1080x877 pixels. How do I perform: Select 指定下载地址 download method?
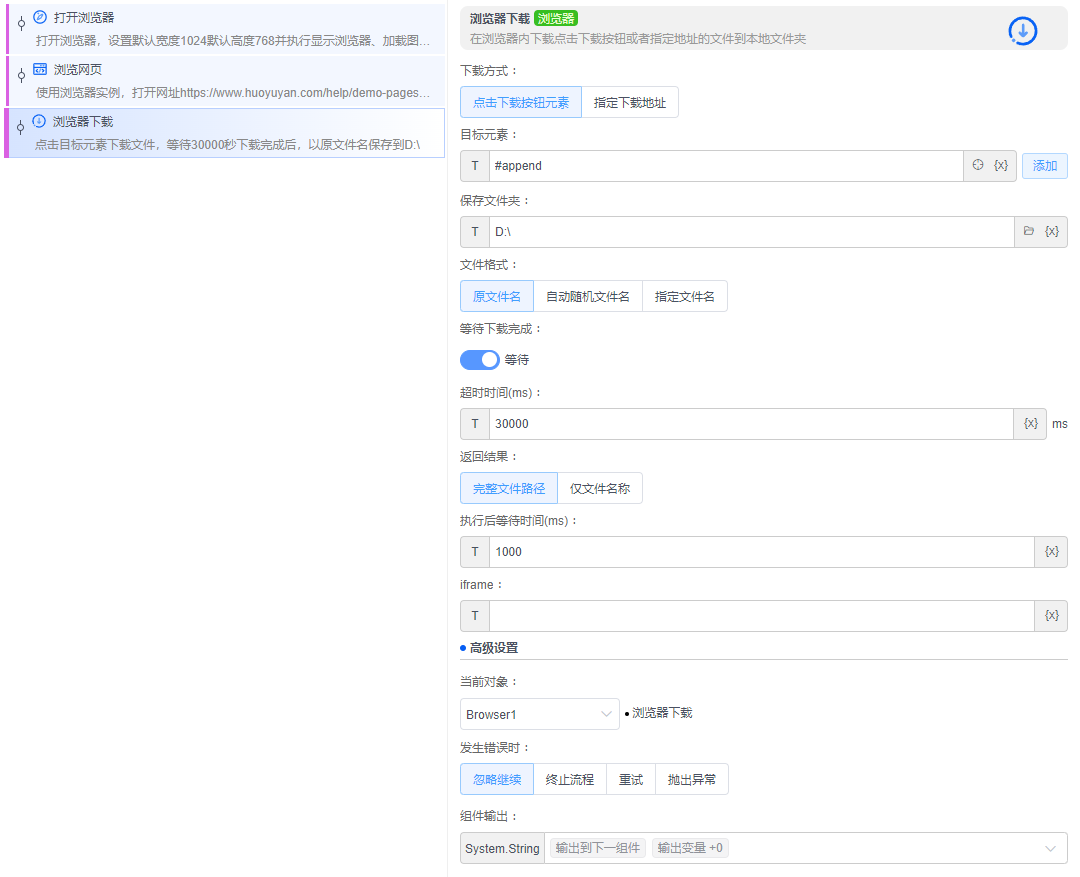[x=630, y=103]
